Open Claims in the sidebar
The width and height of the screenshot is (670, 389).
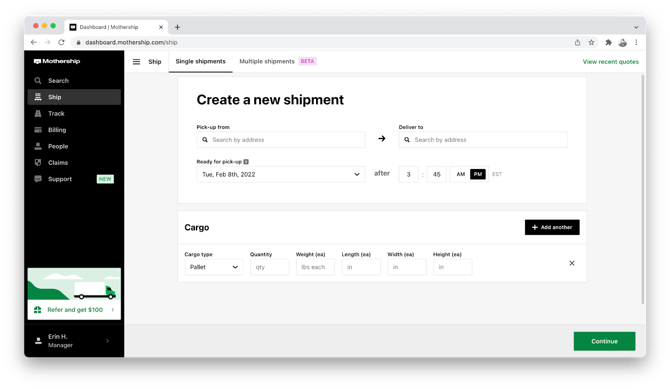coord(74,162)
